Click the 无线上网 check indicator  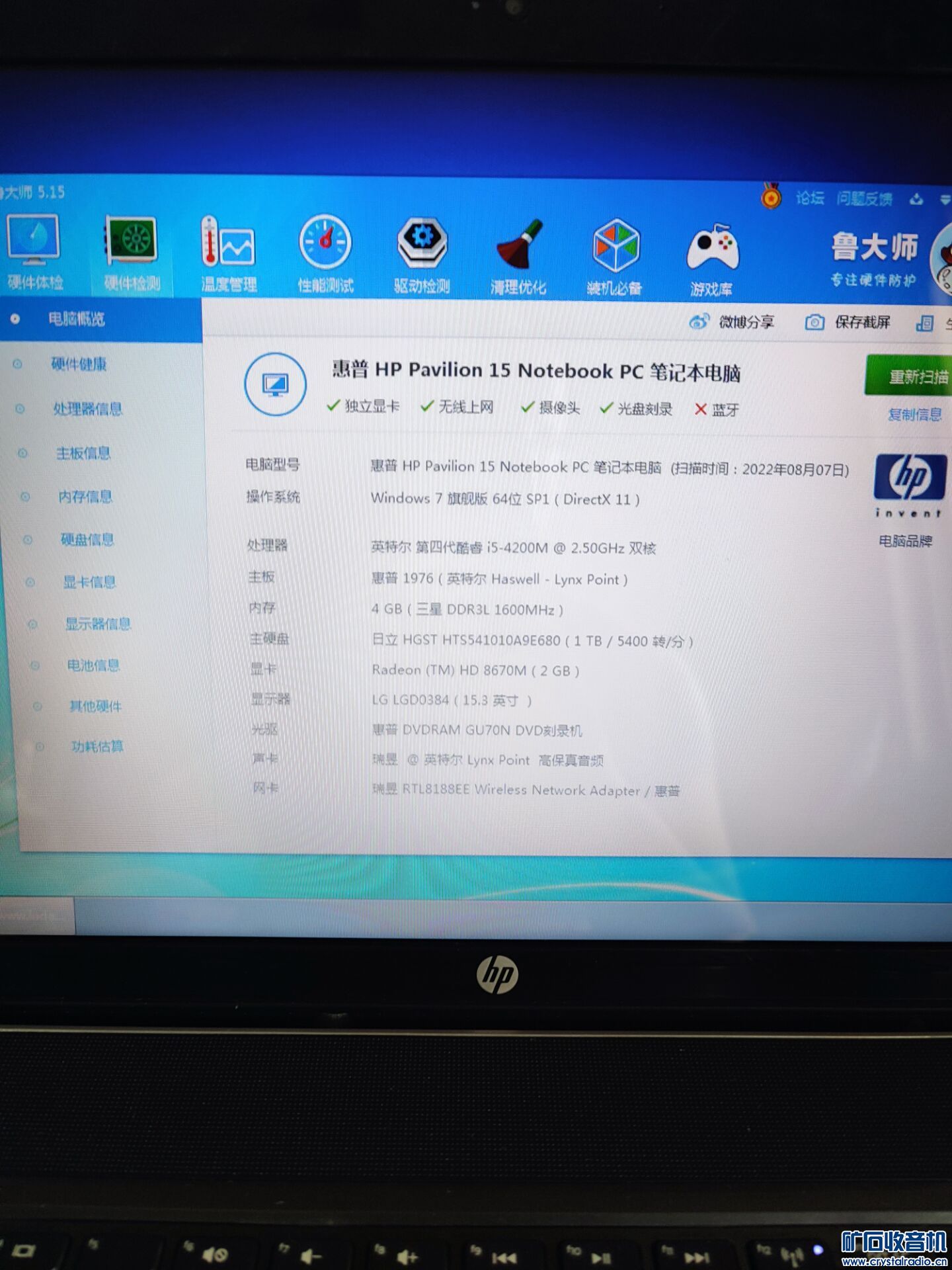(x=457, y=407)
